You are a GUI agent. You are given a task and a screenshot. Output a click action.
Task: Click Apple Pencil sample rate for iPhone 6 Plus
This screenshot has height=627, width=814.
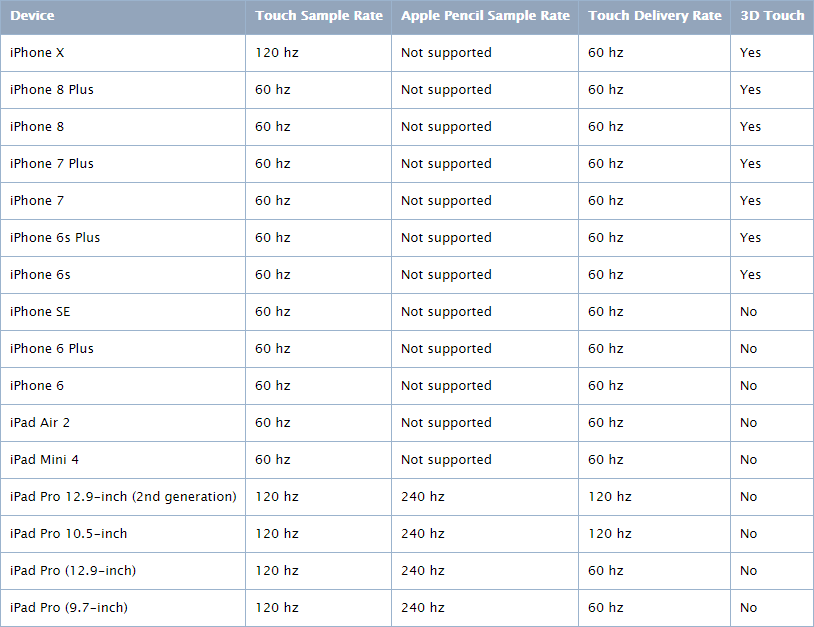point(446,349)
